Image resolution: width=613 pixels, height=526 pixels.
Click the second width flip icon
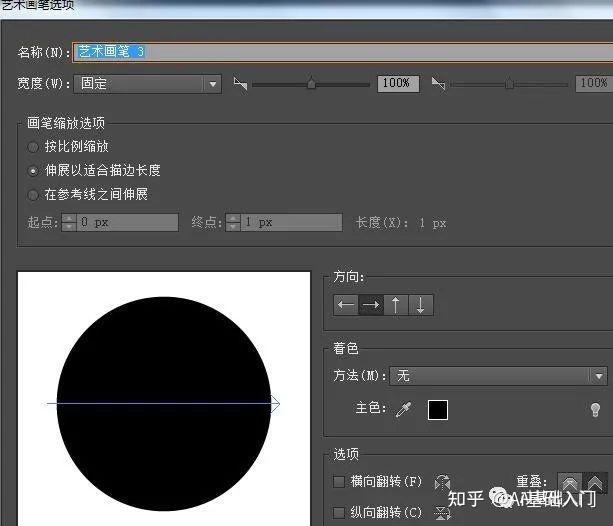(x=438, y=83)
